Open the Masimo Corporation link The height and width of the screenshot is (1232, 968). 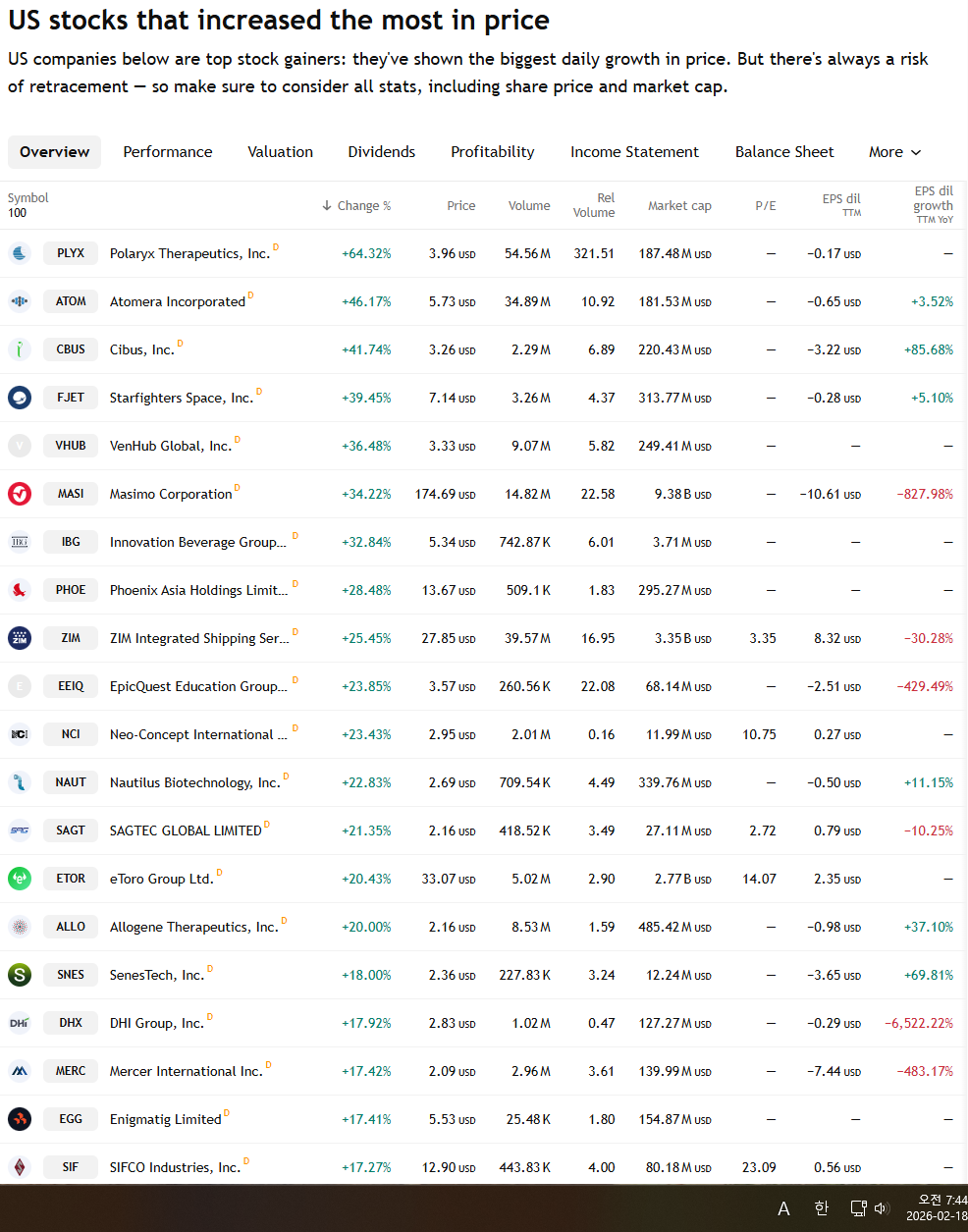click(x=171, y=495)
